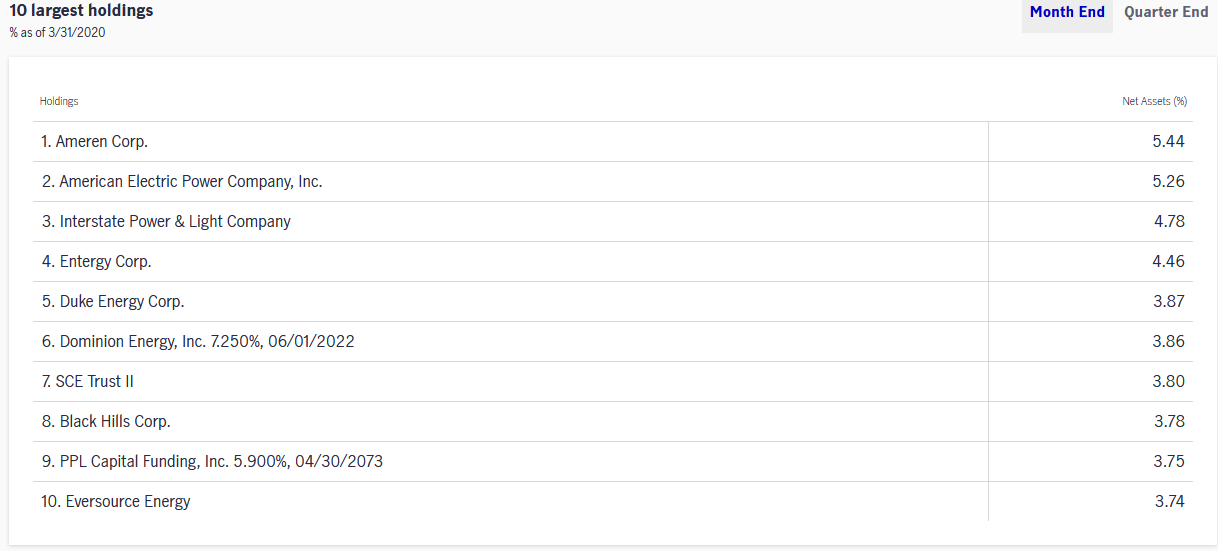Image resolution: width=1218 pixels, height=551 pixels.
Task: Click the 3.74 net assets value
Action: point(1169,502)
